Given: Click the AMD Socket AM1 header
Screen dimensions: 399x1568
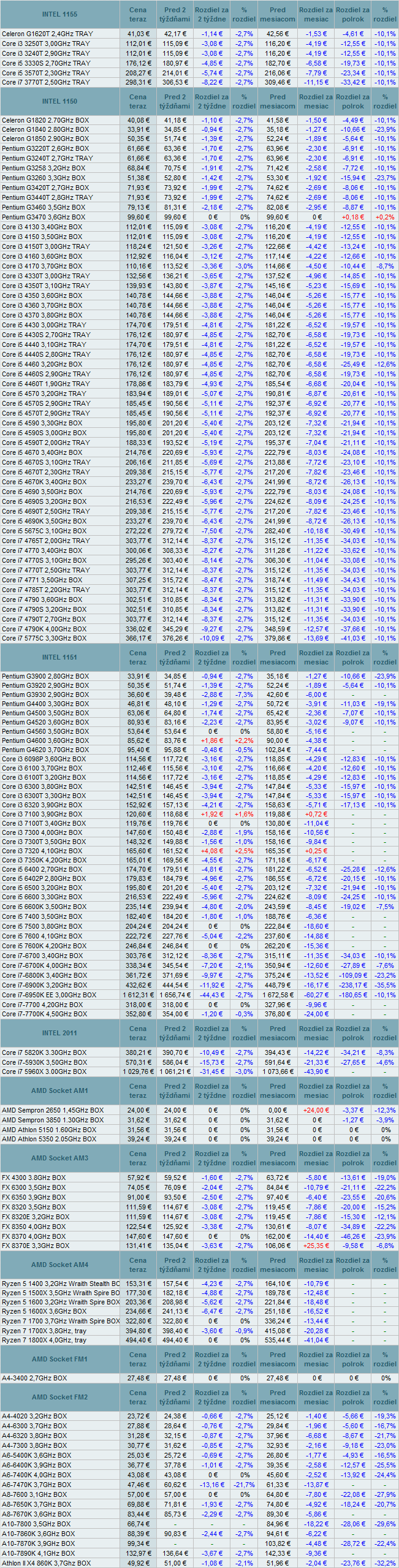Looking at the screenshot, I should (x=59, y=1090).
